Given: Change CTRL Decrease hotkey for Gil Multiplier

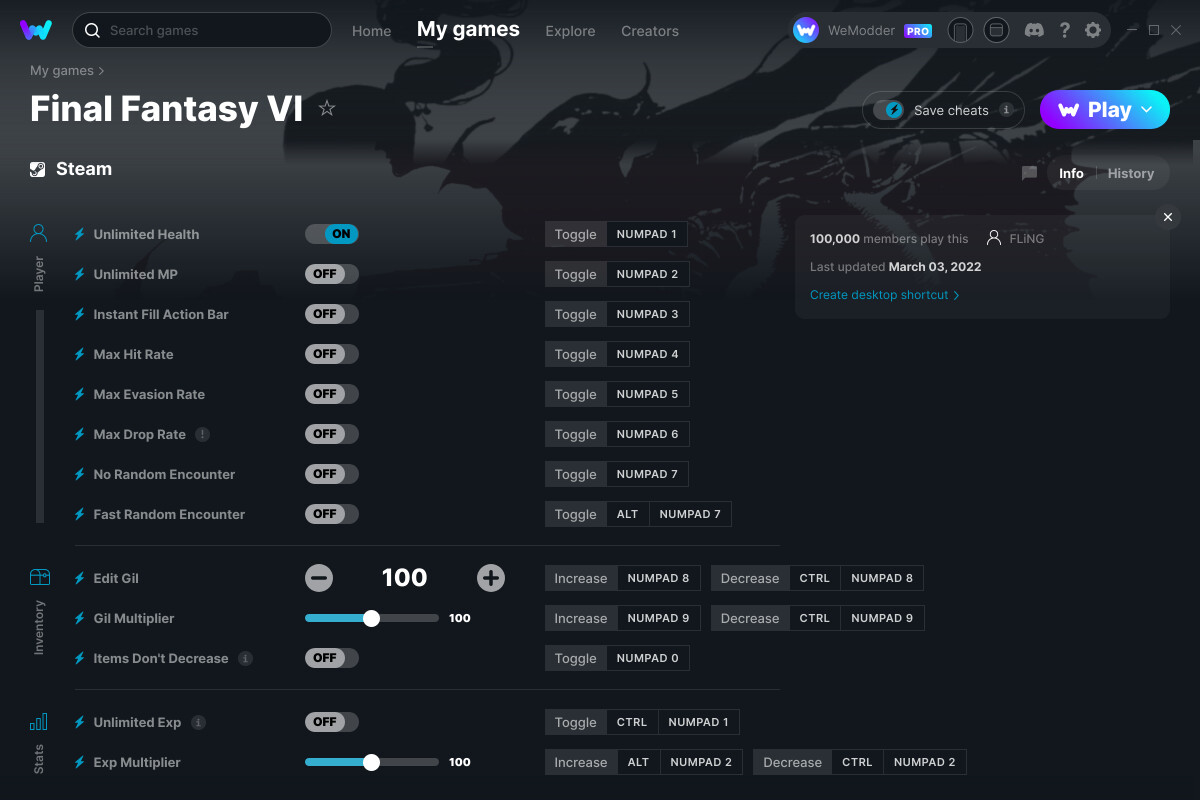Looking at the screenshot, I should coord(815,618).
